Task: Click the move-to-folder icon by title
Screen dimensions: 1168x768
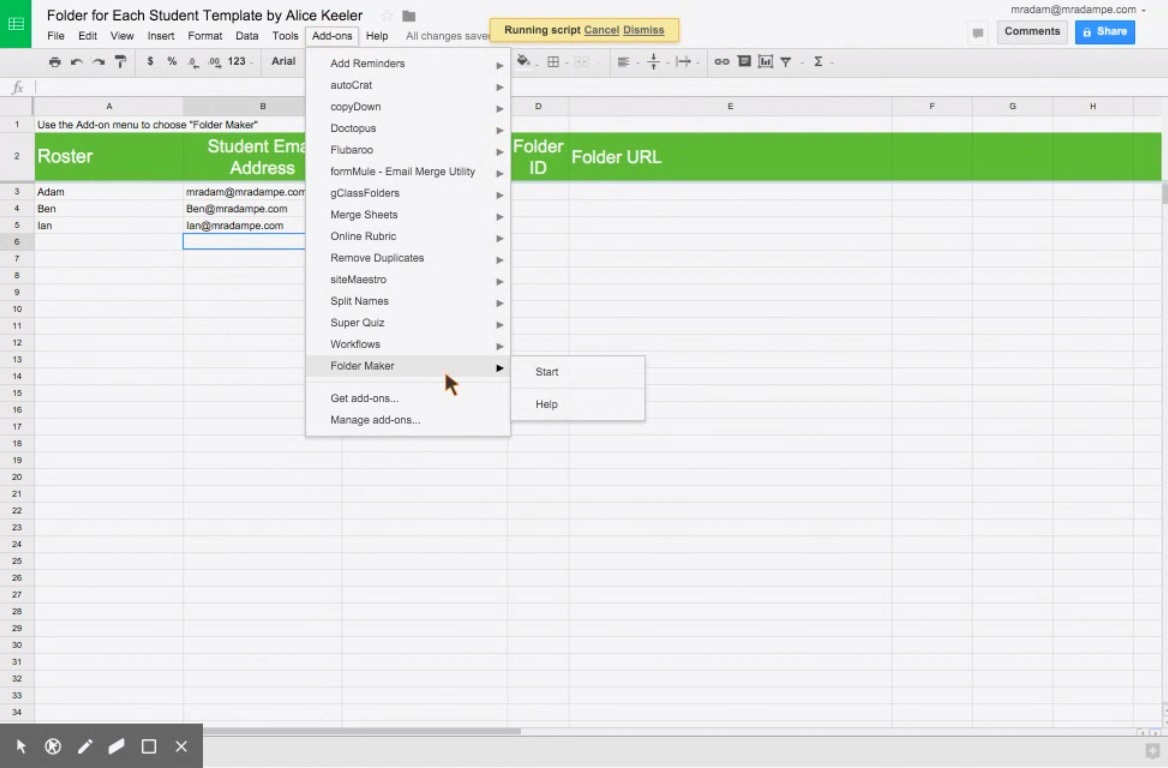Action: click(409, 16)
